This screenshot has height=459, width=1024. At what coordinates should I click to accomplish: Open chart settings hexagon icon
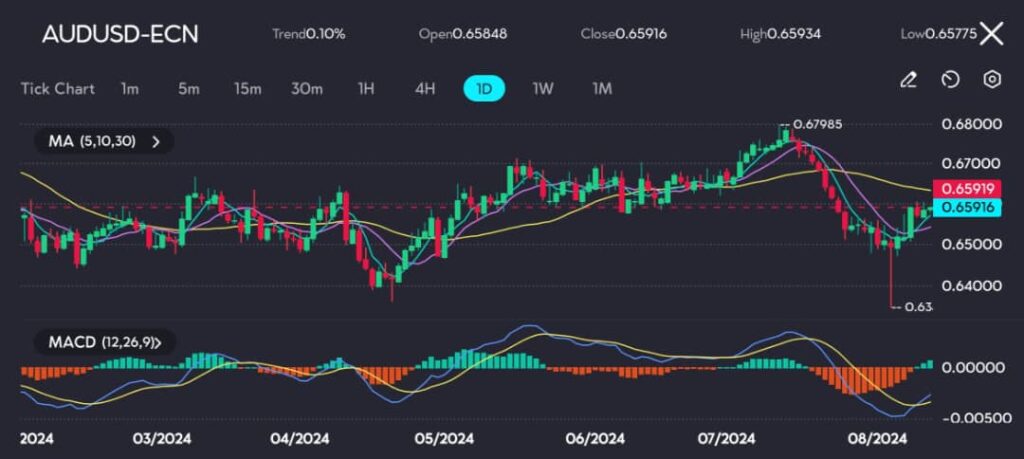(x=992, y=80)
